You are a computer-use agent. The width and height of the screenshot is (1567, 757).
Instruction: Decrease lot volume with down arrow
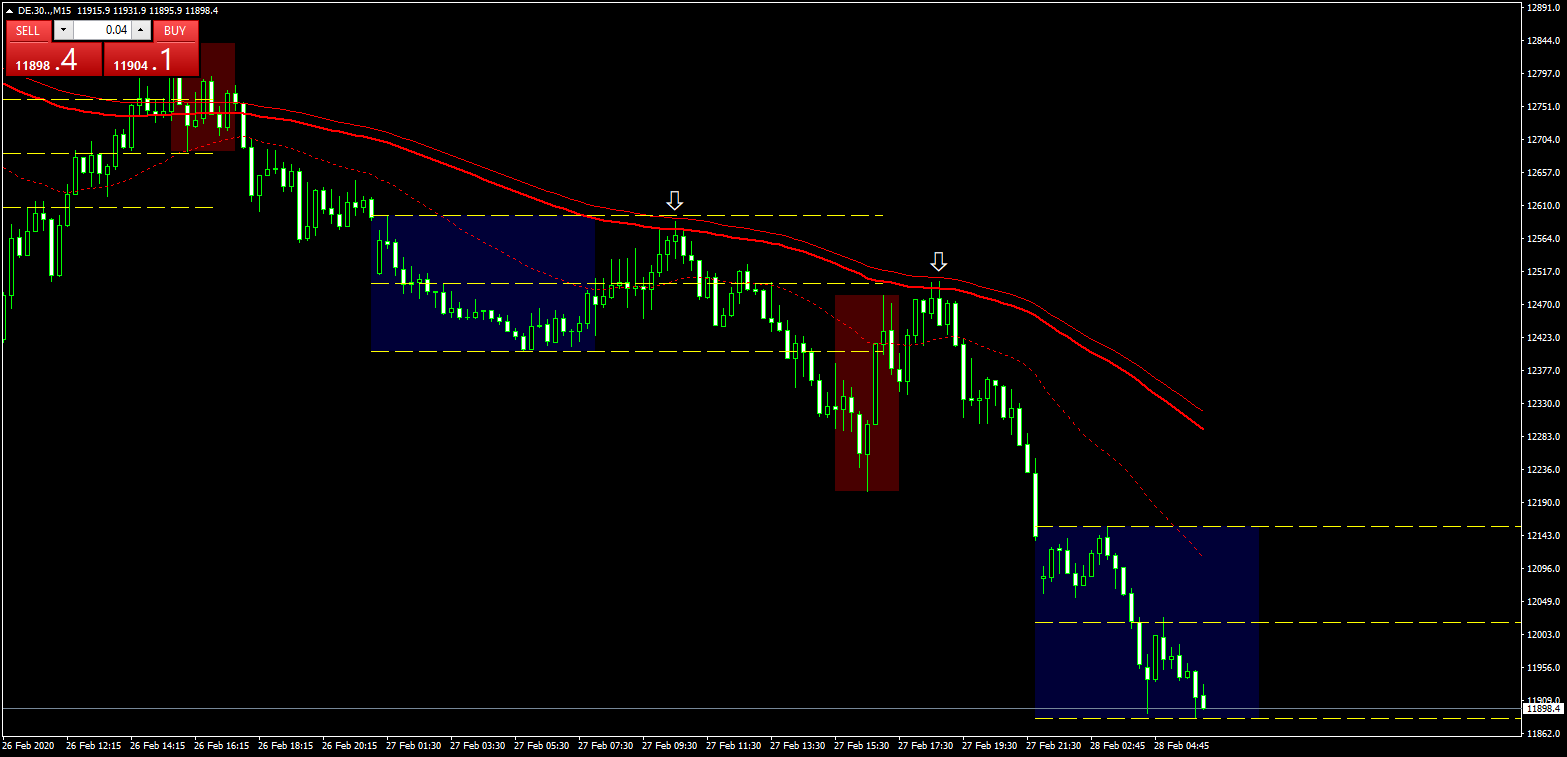click(63, 31)
